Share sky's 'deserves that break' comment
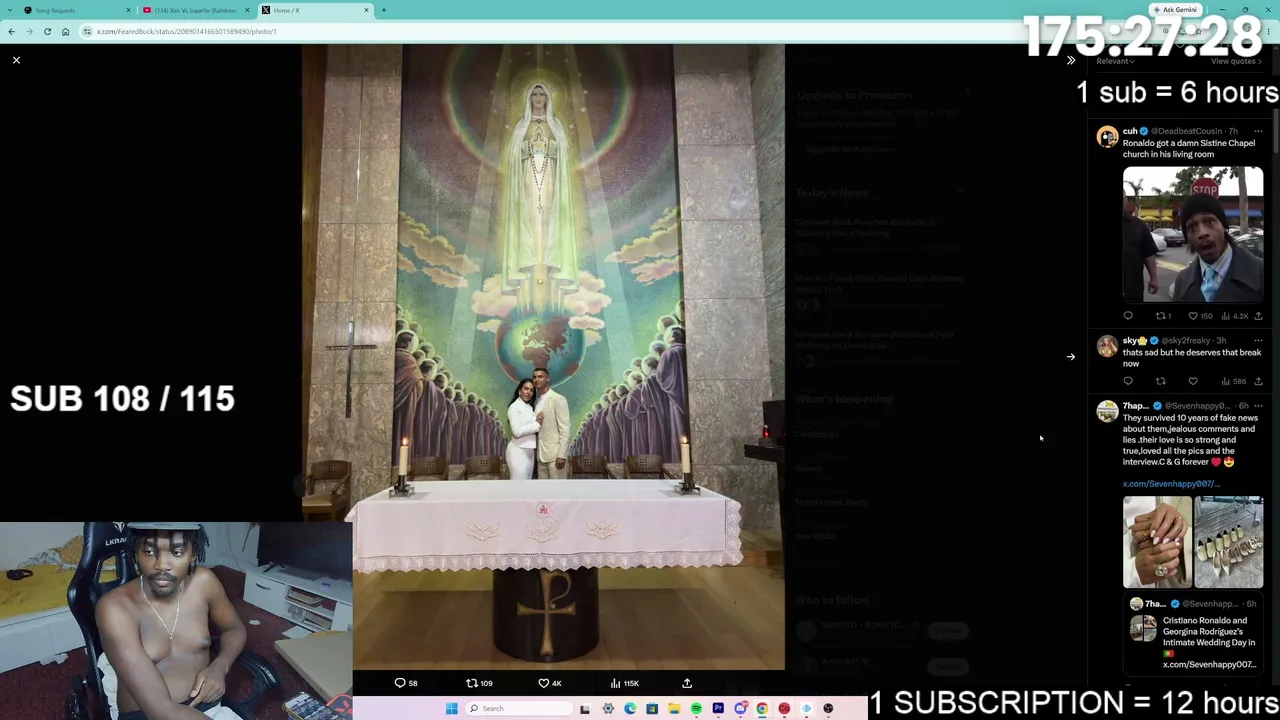This screenshot has height=720, width=1280. 1258,381
